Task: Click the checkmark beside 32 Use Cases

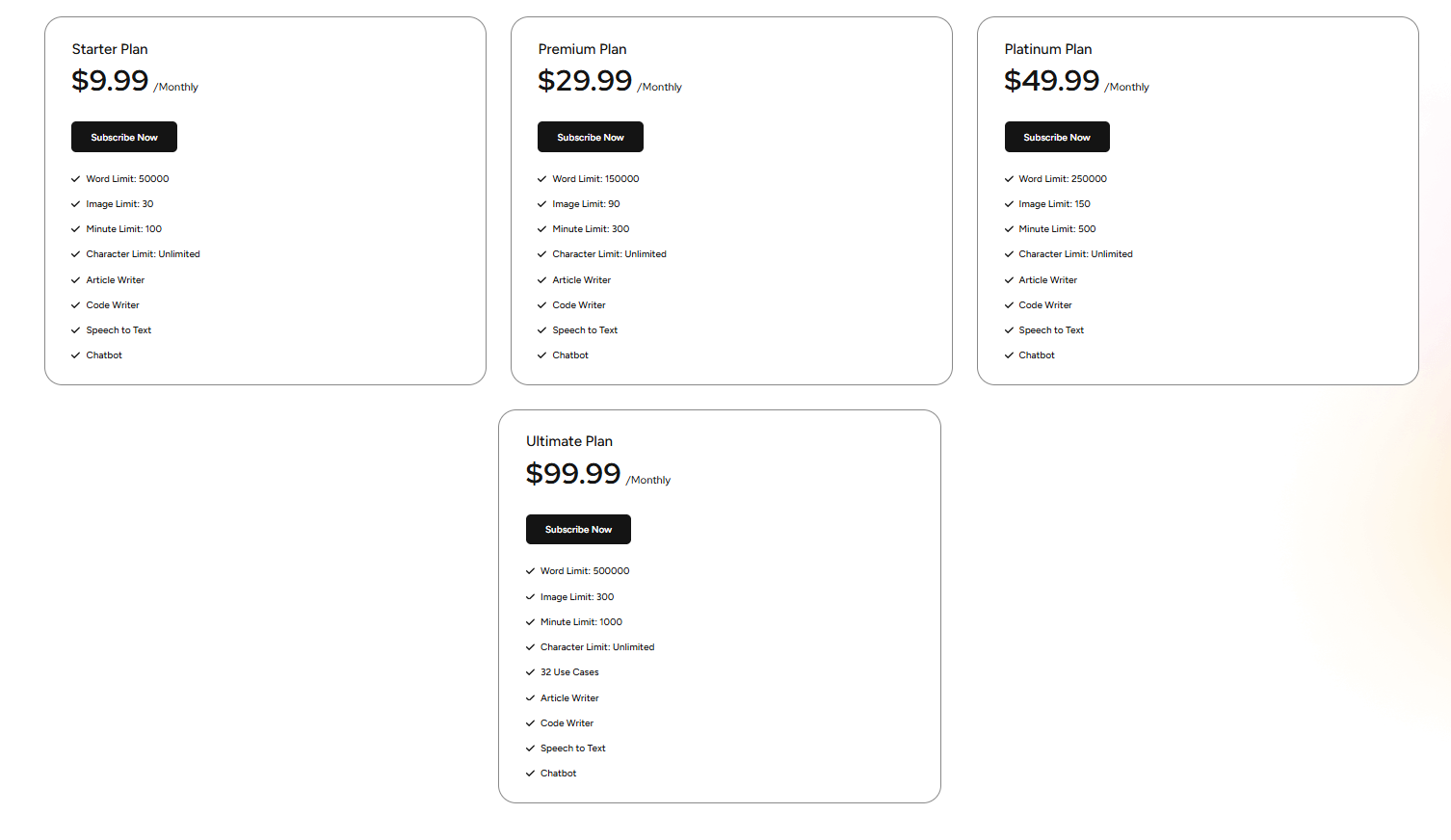Action: [530, 672]
